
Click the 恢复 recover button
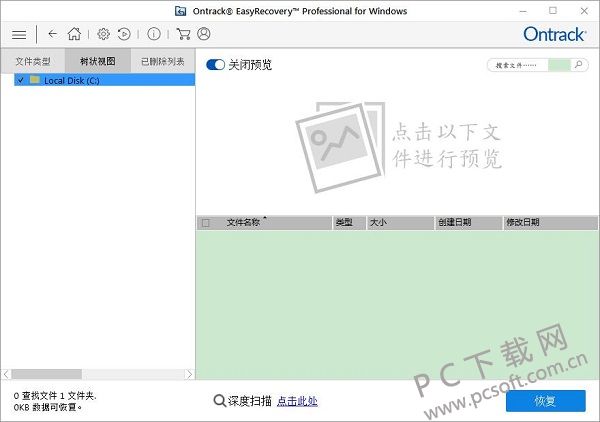(x=546, y=401)
